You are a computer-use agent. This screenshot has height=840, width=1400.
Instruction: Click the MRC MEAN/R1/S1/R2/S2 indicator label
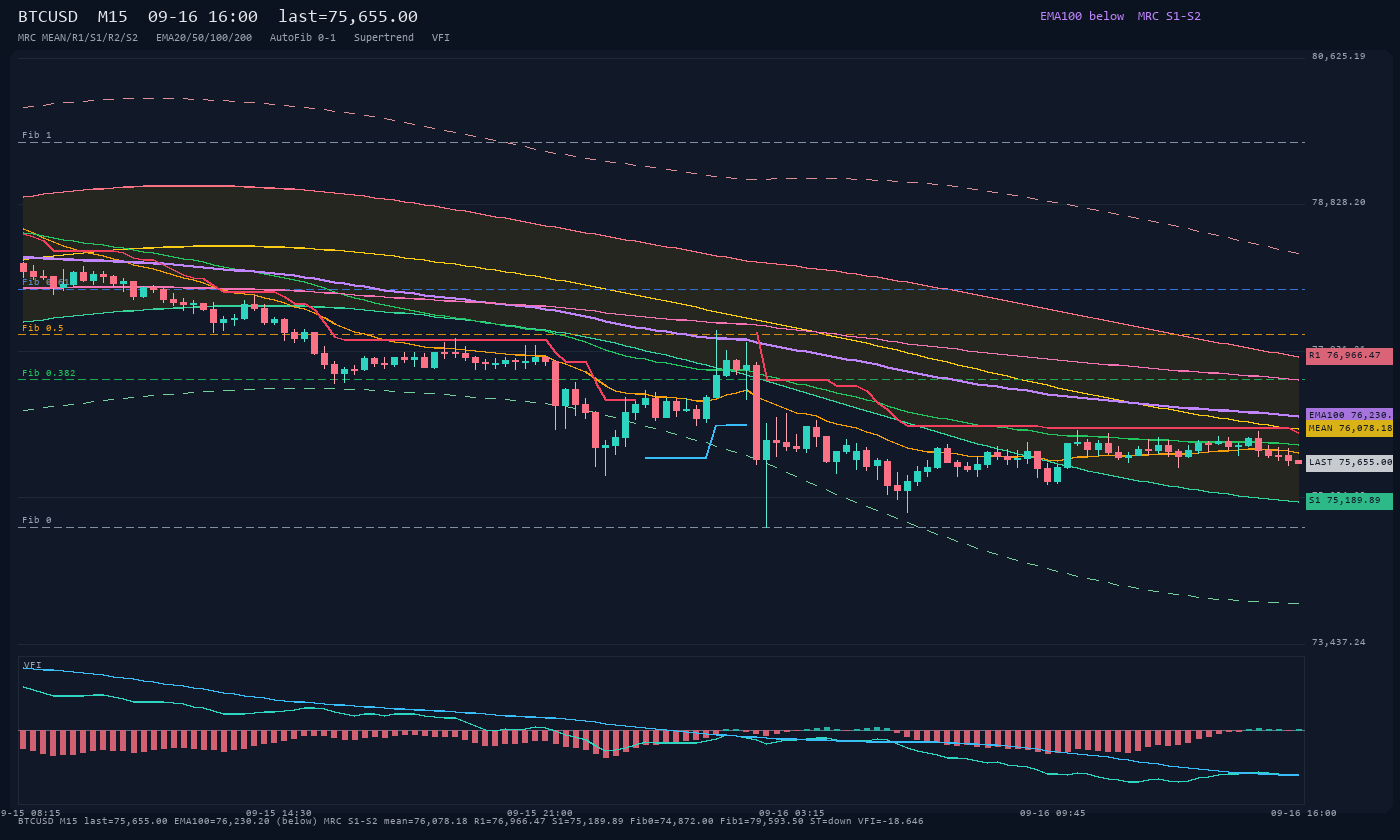tap(78, 37)
